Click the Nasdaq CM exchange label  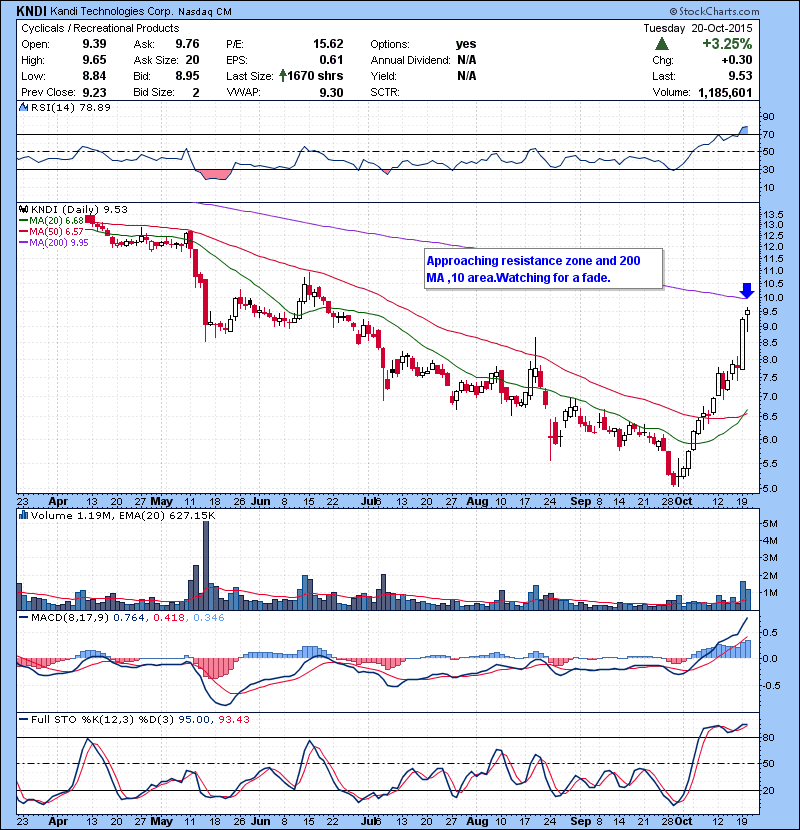click(204, 12)
